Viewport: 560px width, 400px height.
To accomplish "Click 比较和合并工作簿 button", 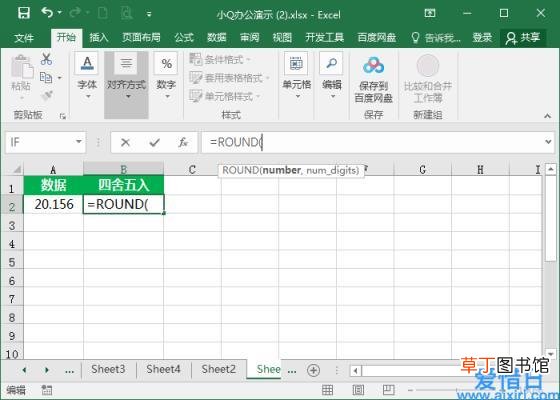I will [428, 79].
